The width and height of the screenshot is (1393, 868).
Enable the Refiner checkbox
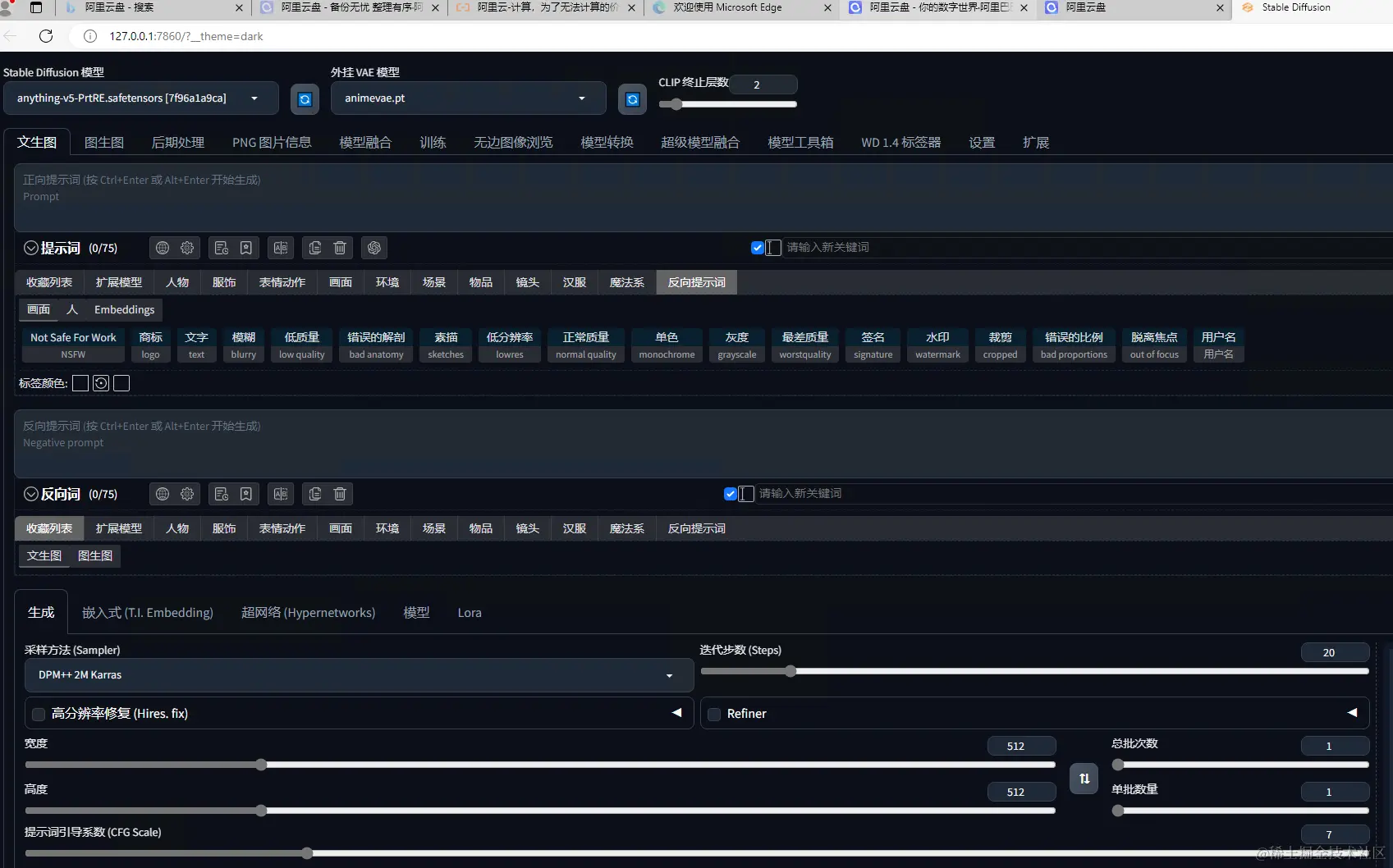point(714,715)
